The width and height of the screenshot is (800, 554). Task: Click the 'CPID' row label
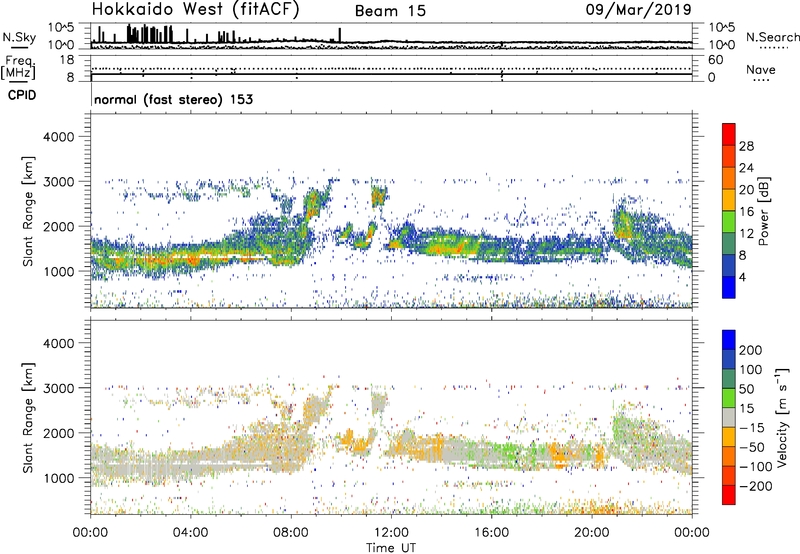pyautogui.click(x=22, y=95)
